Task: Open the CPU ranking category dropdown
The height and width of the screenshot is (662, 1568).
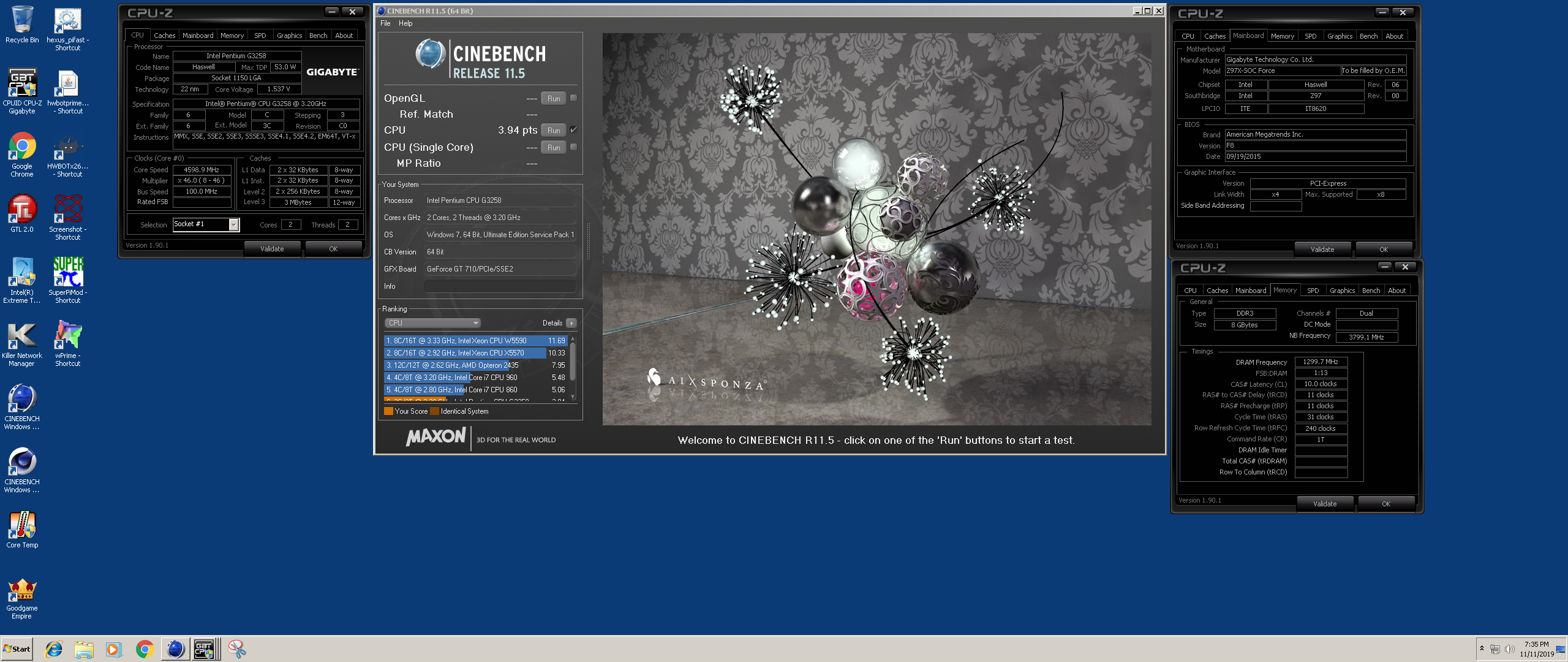Action: pos(432,323)
